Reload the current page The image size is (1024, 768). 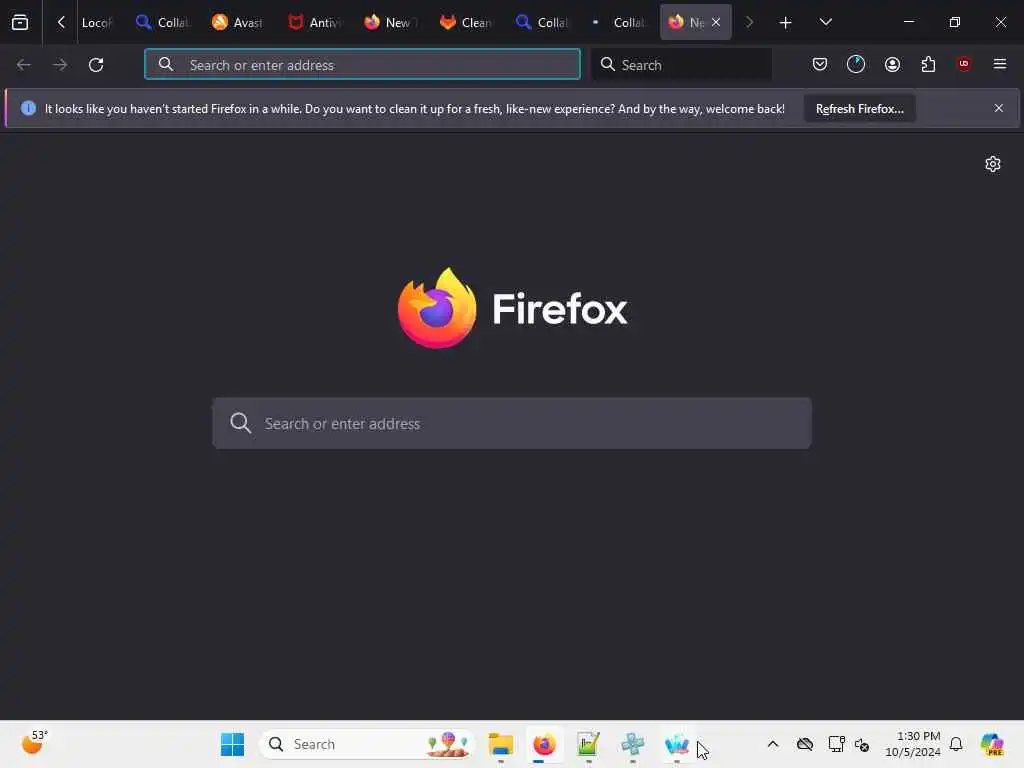click(96, 65)
